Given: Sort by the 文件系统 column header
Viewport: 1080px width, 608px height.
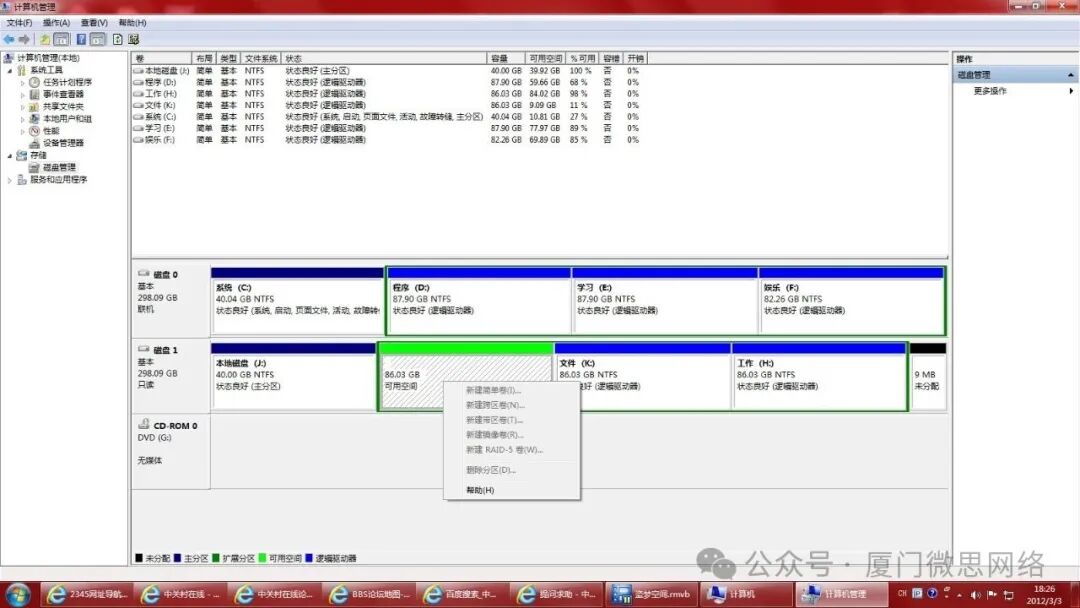Looking at the screenshot, I should click(x=261, y=59).
